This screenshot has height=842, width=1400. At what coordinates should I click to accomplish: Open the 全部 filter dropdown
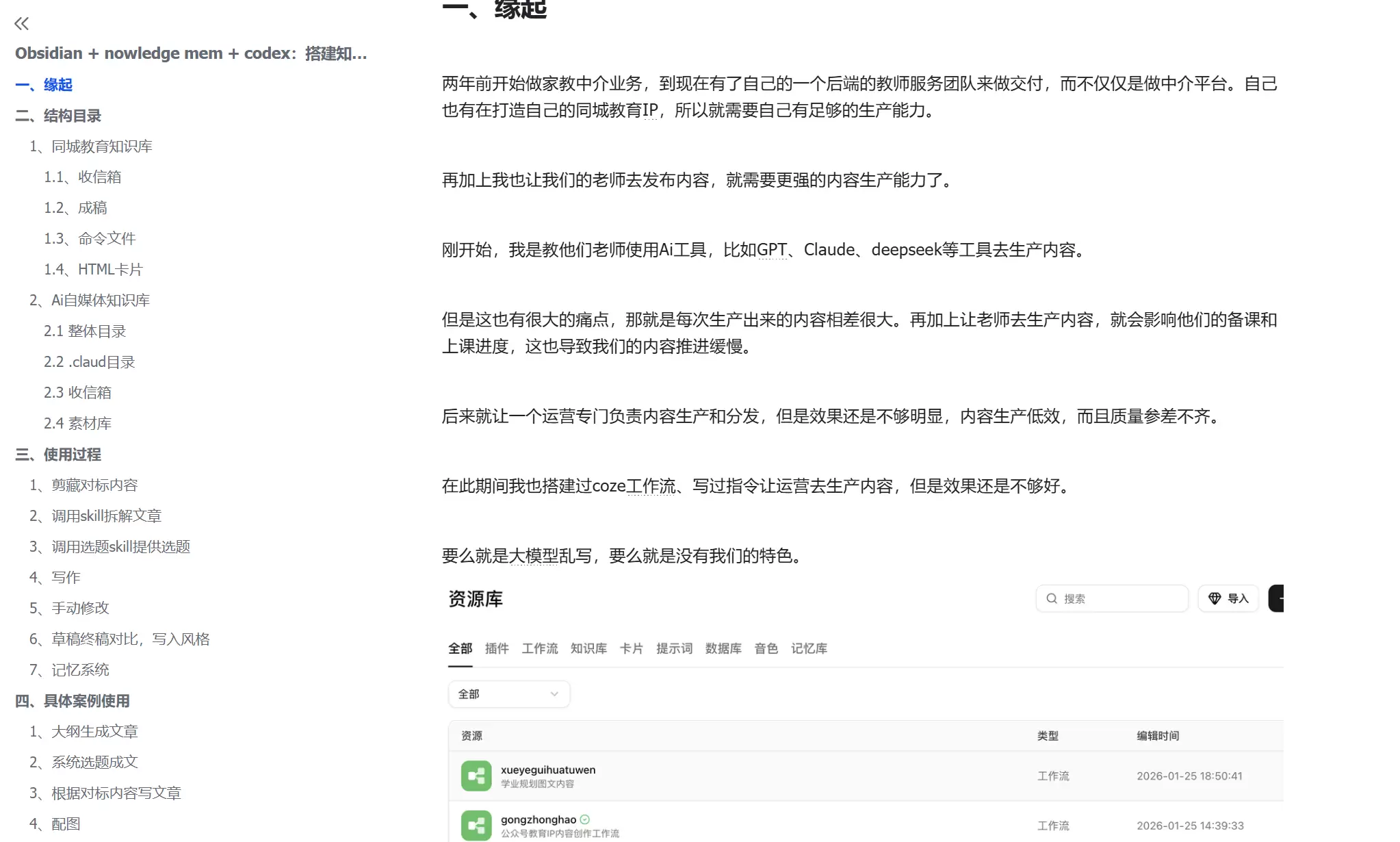click(x=508, y=693)
